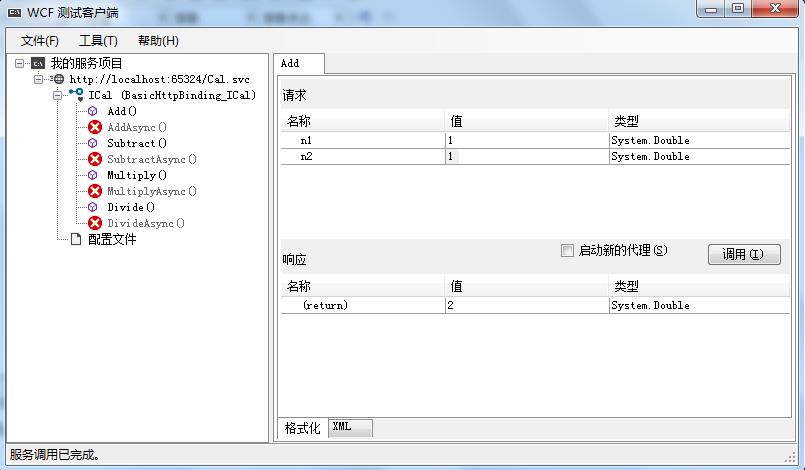The height and width of the screenshot is (470, 805).
Task: Select the 配置文件 tree item
Action: point(112,239)
